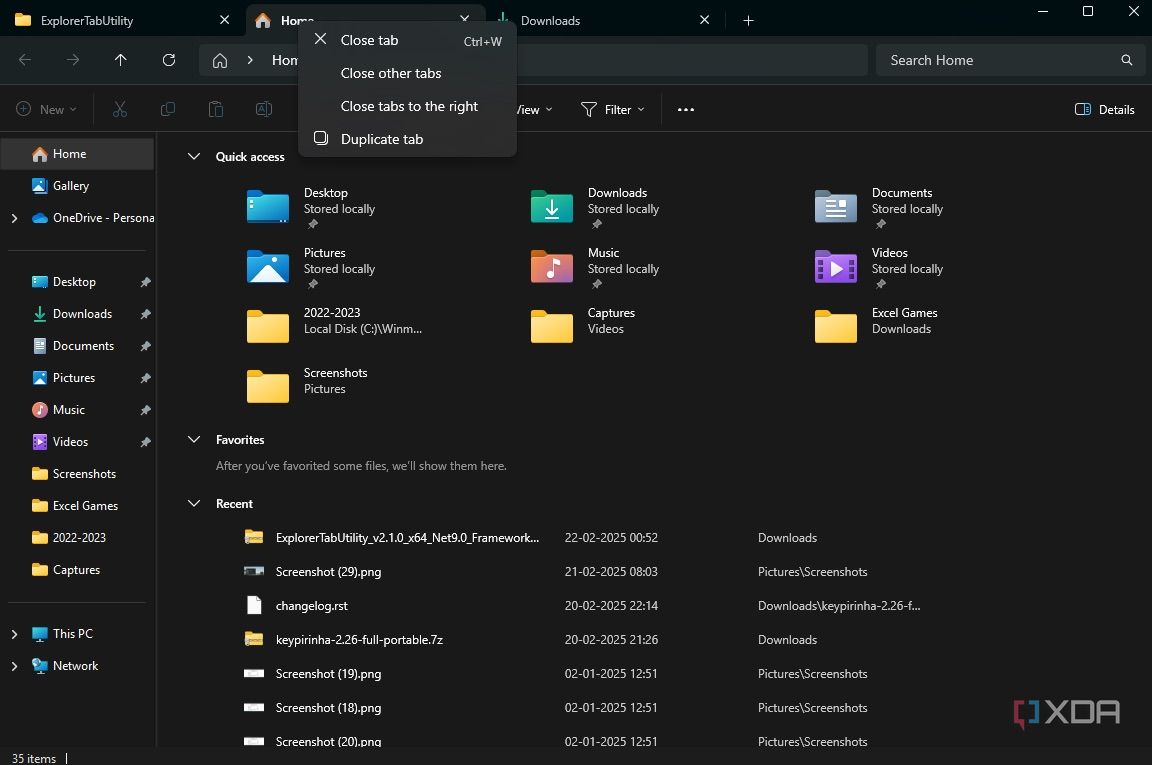1152x765 pixels.
Task: Use the Paste icon on the toolbar
Action: (215, 109)
